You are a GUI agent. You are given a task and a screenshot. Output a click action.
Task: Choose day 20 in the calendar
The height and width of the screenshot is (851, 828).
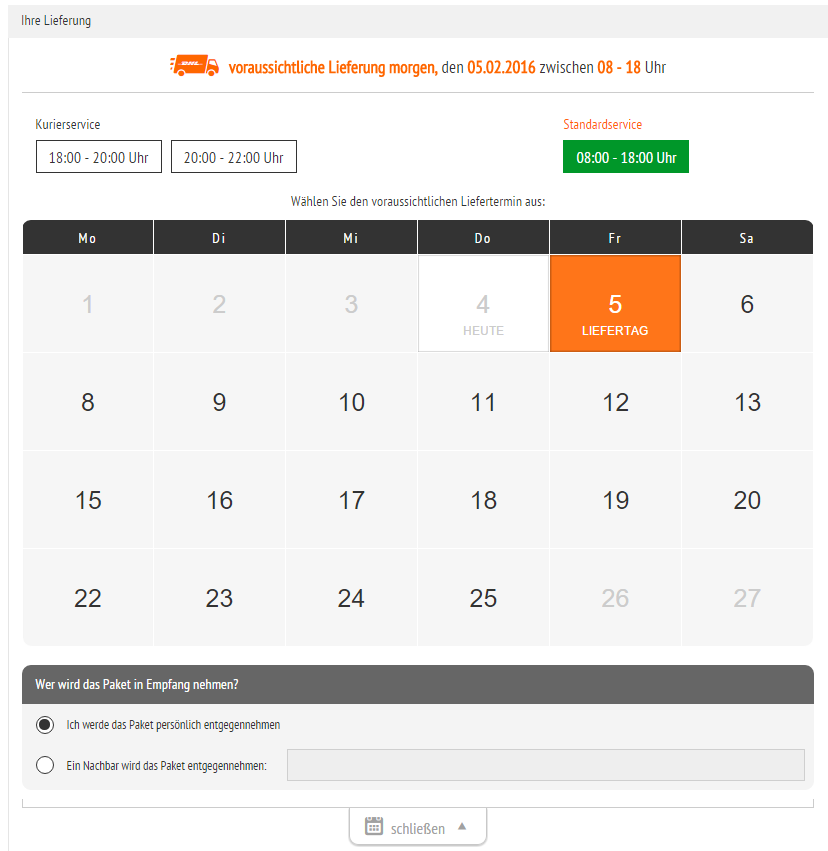point(747,500)
